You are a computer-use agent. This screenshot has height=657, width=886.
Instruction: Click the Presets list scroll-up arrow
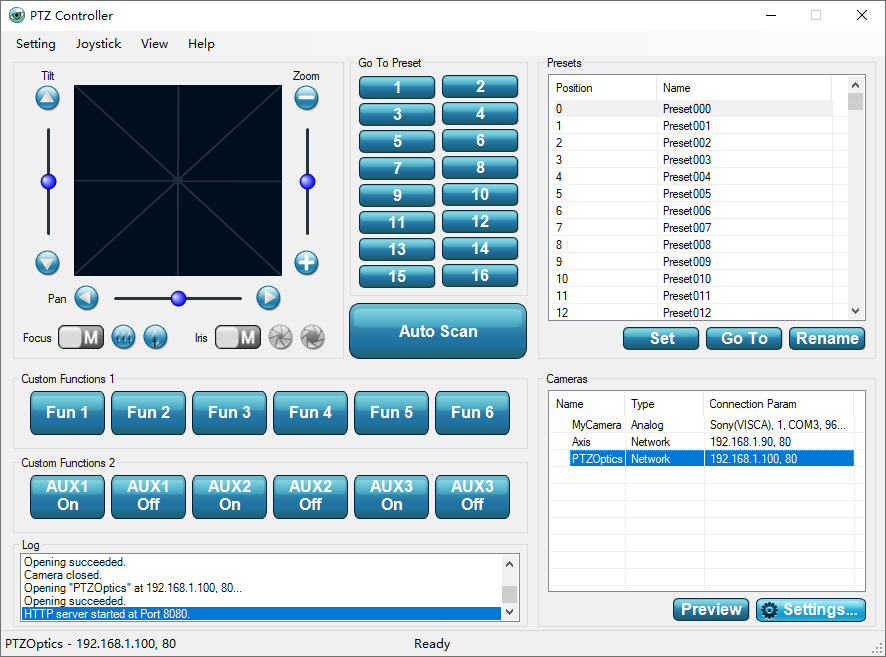pyautogui.click(x=855, y=85)
